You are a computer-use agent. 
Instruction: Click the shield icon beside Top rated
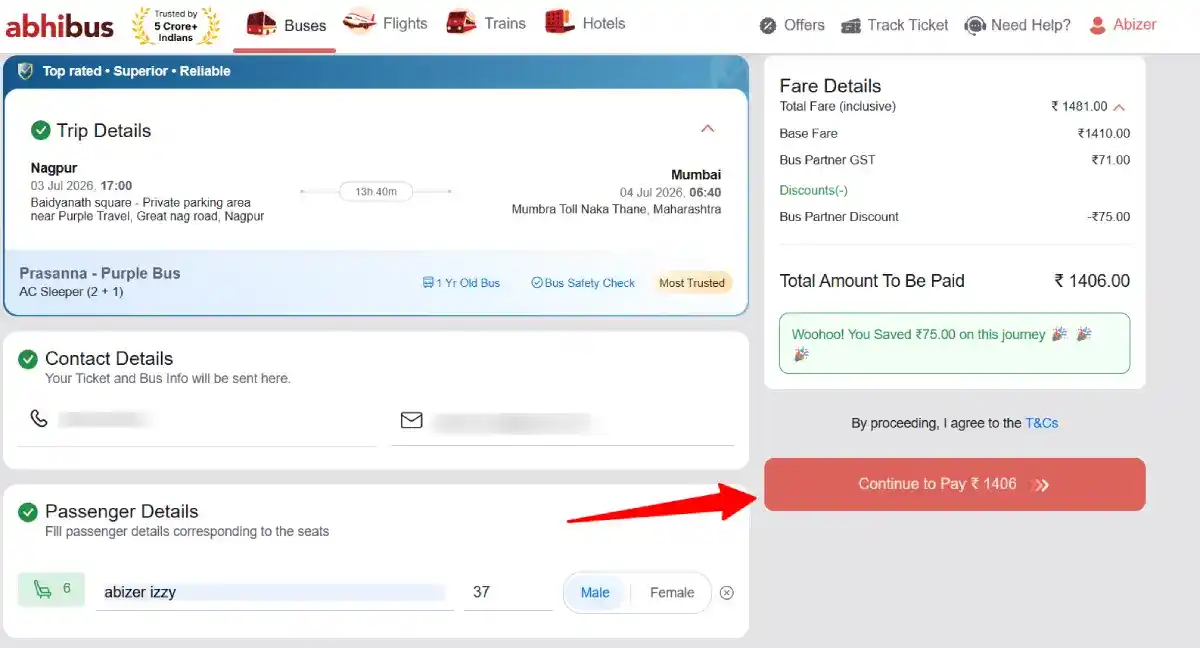click(26, 71)
